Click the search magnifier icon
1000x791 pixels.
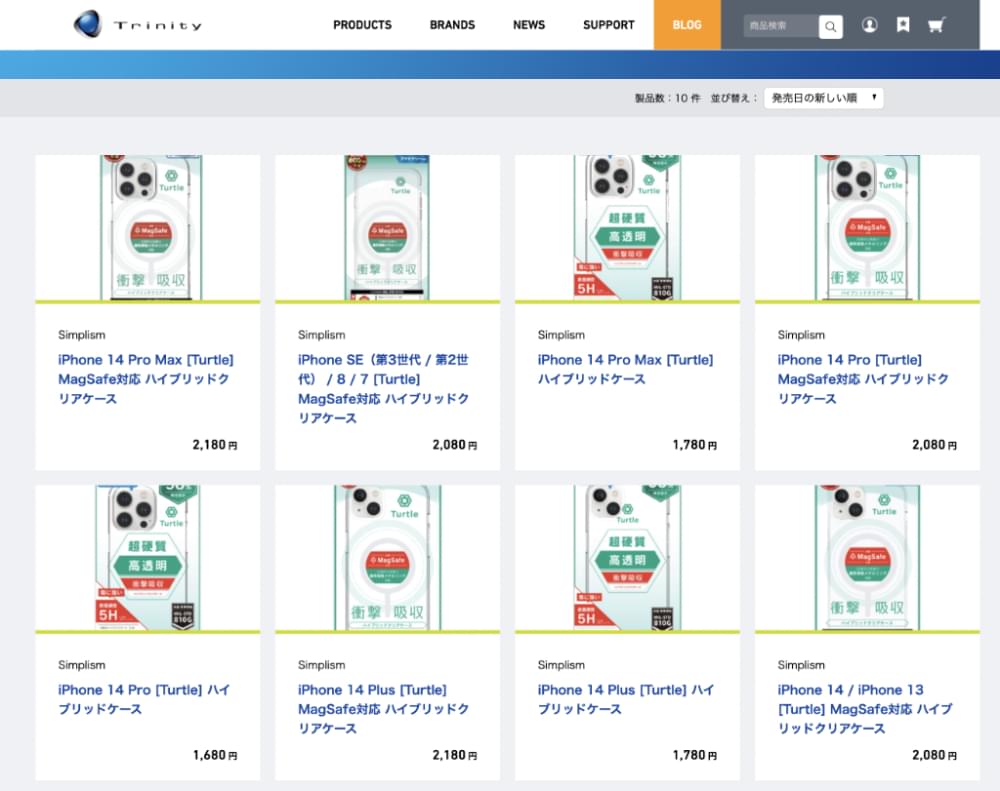[830, 26]
